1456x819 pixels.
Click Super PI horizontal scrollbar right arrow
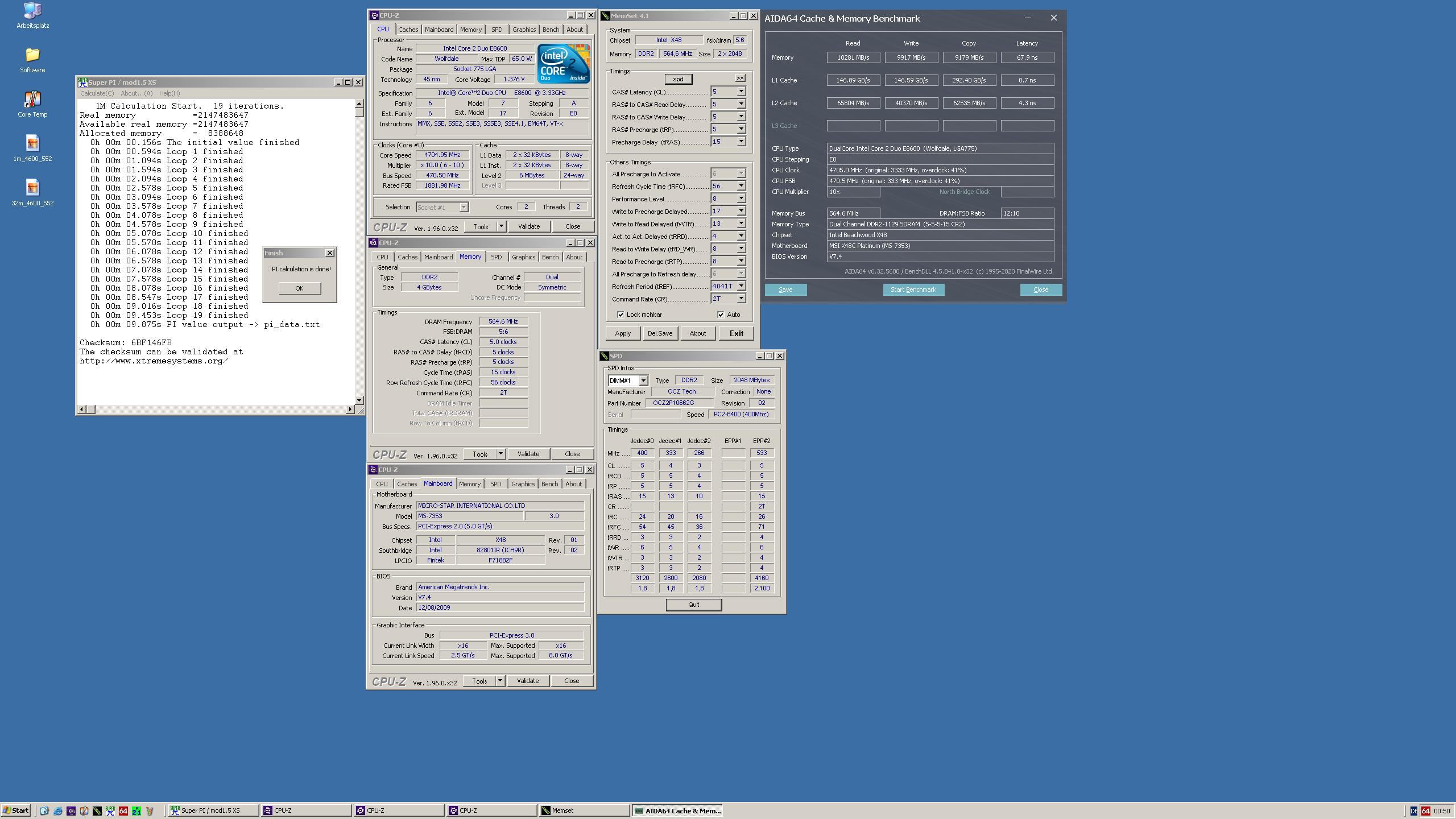(350, 409)
